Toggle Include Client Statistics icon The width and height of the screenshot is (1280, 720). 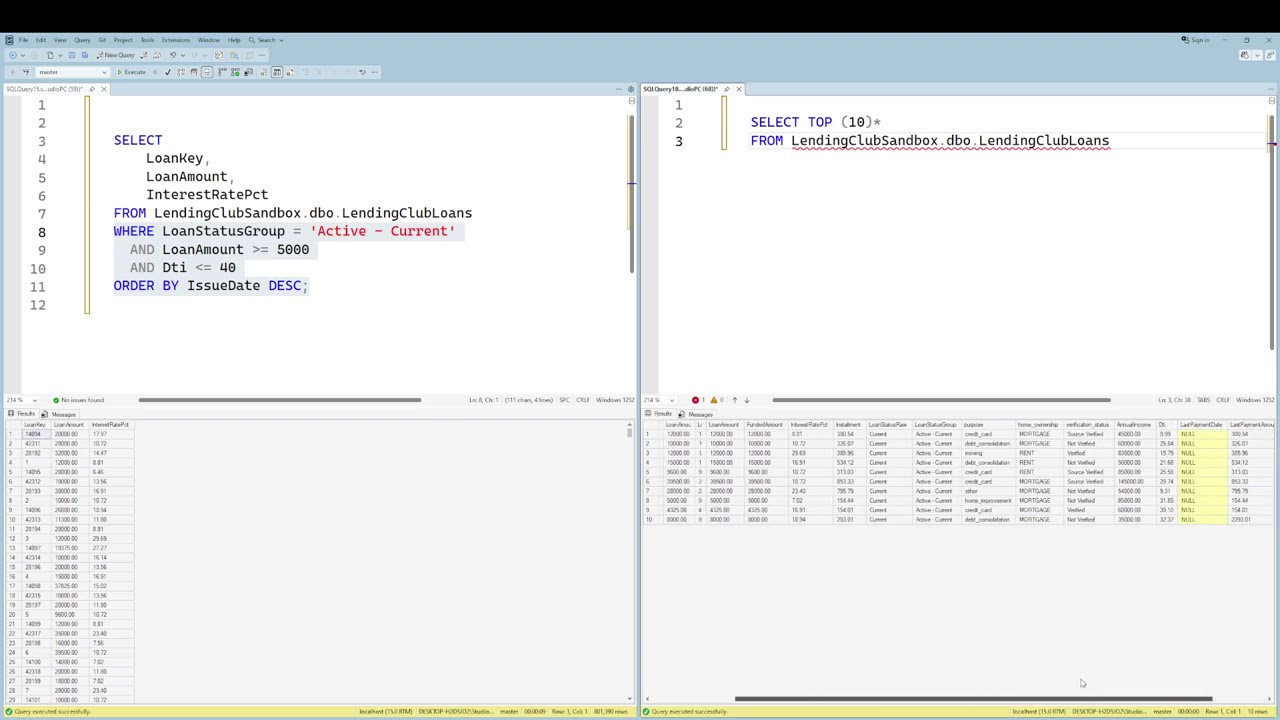(x=248, y=72)
